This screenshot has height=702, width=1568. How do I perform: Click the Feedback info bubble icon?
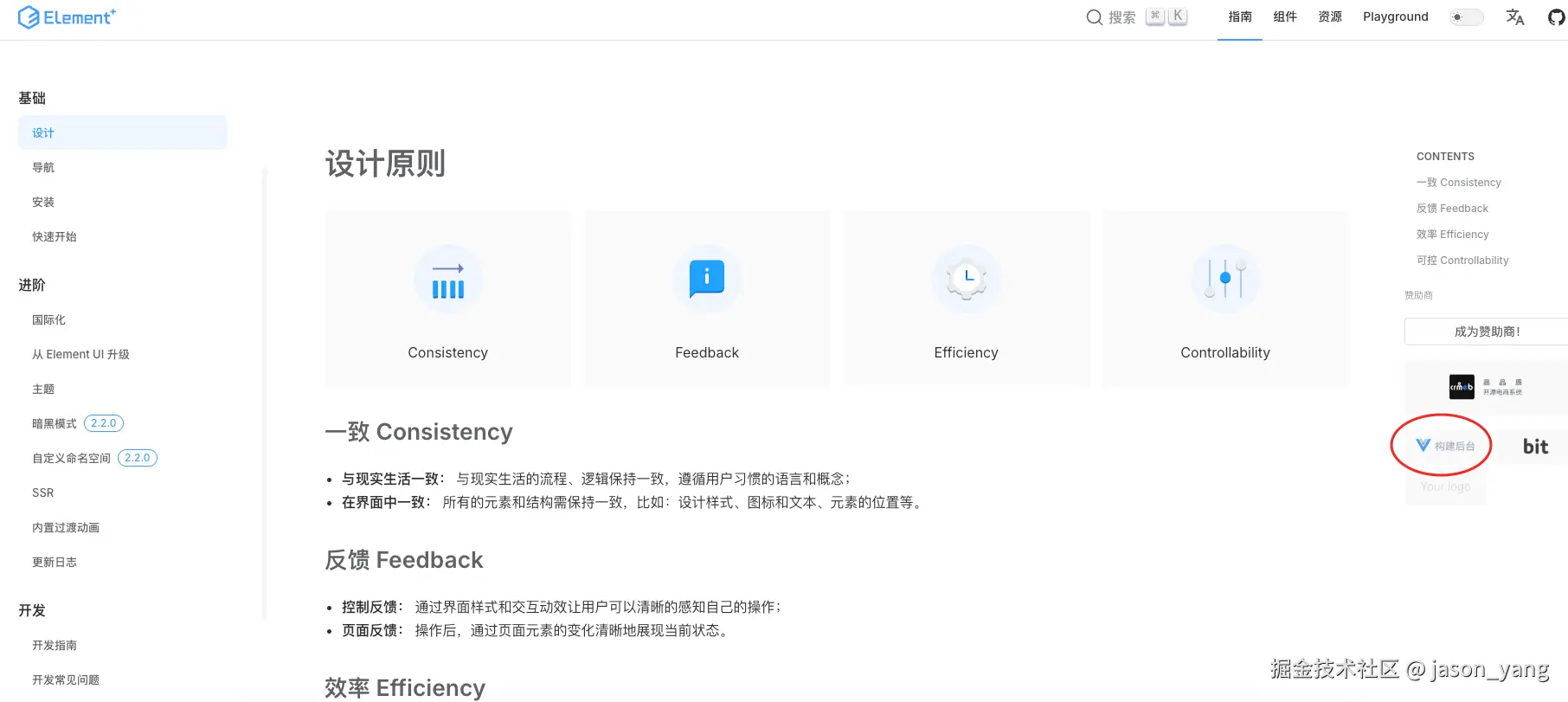pos(707,280)
